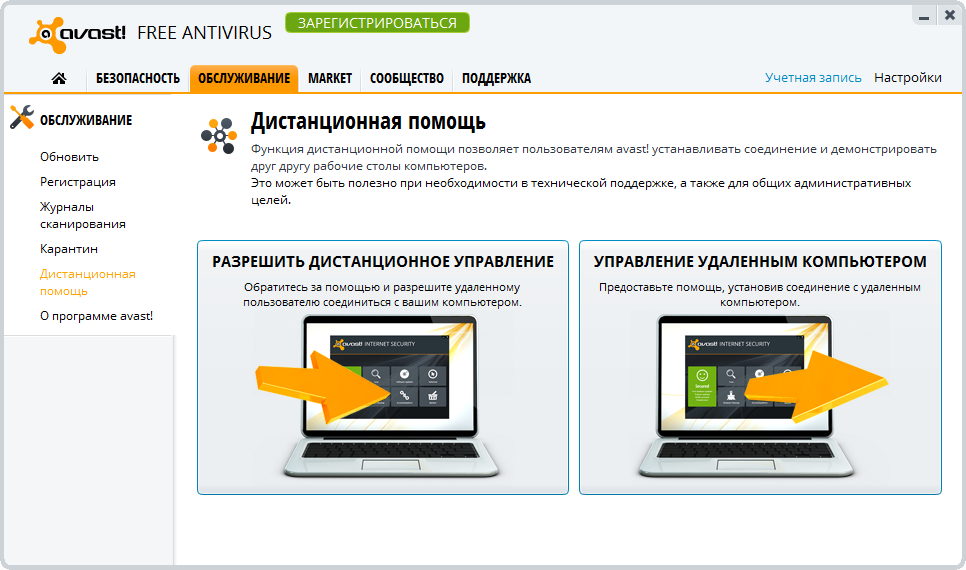
Task: Click the wrench and screwdriver maintenance icon
Action: click(22, 117)
